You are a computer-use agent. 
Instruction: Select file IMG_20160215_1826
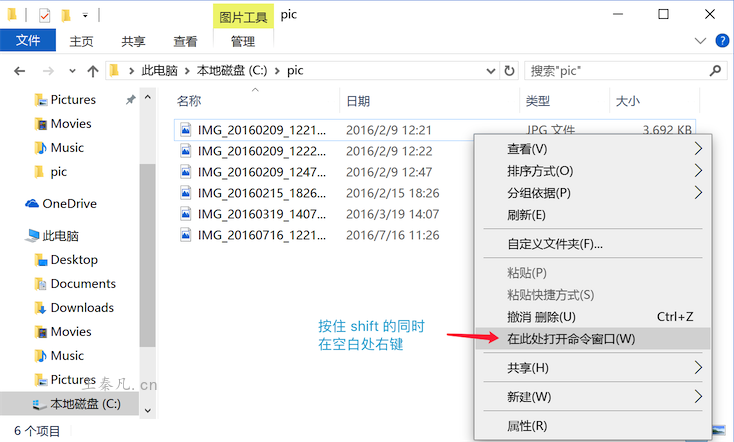(x=261, y=193)
